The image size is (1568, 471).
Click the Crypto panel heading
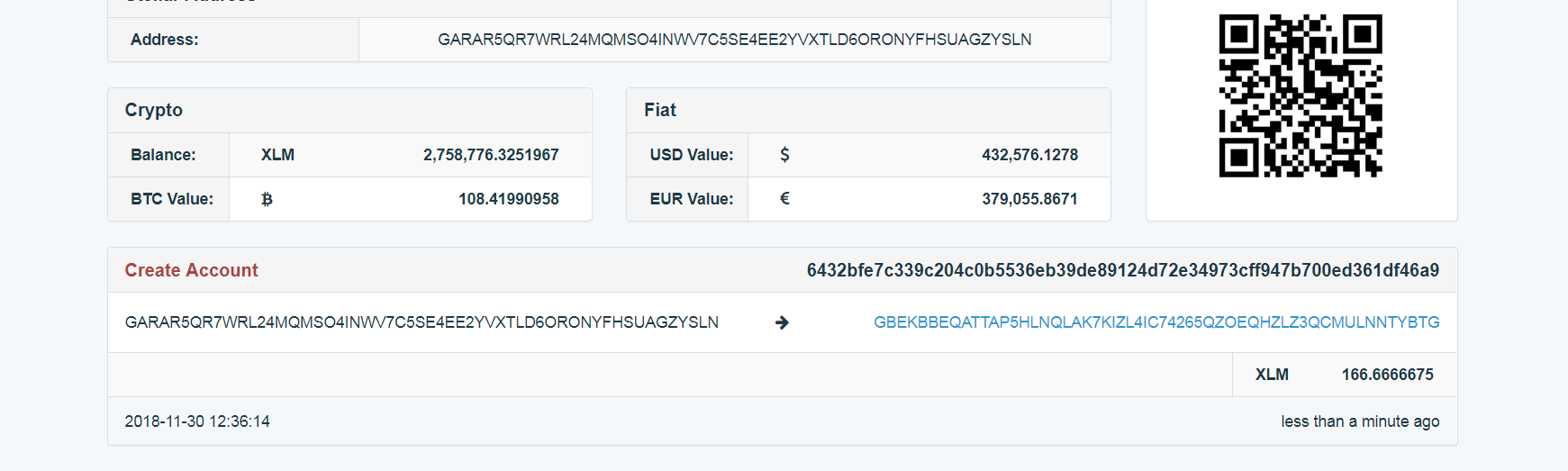tap(154, 110)
